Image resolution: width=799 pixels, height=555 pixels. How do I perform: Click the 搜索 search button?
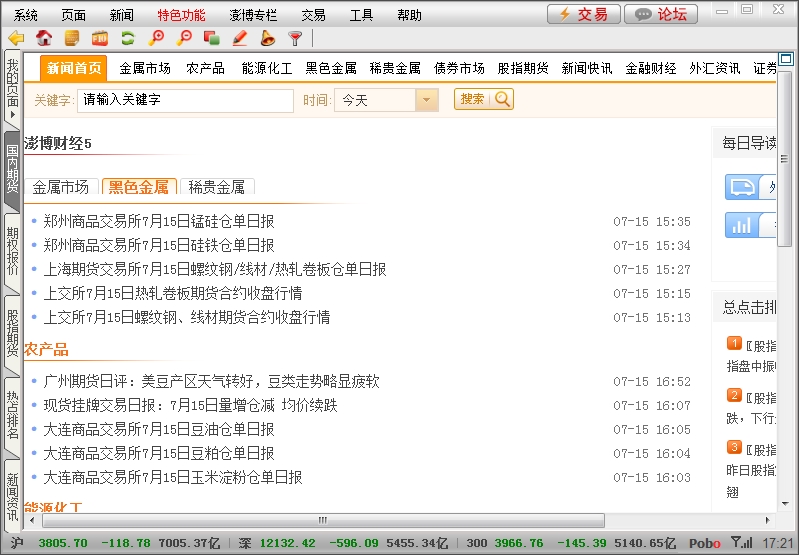point(484,99)
